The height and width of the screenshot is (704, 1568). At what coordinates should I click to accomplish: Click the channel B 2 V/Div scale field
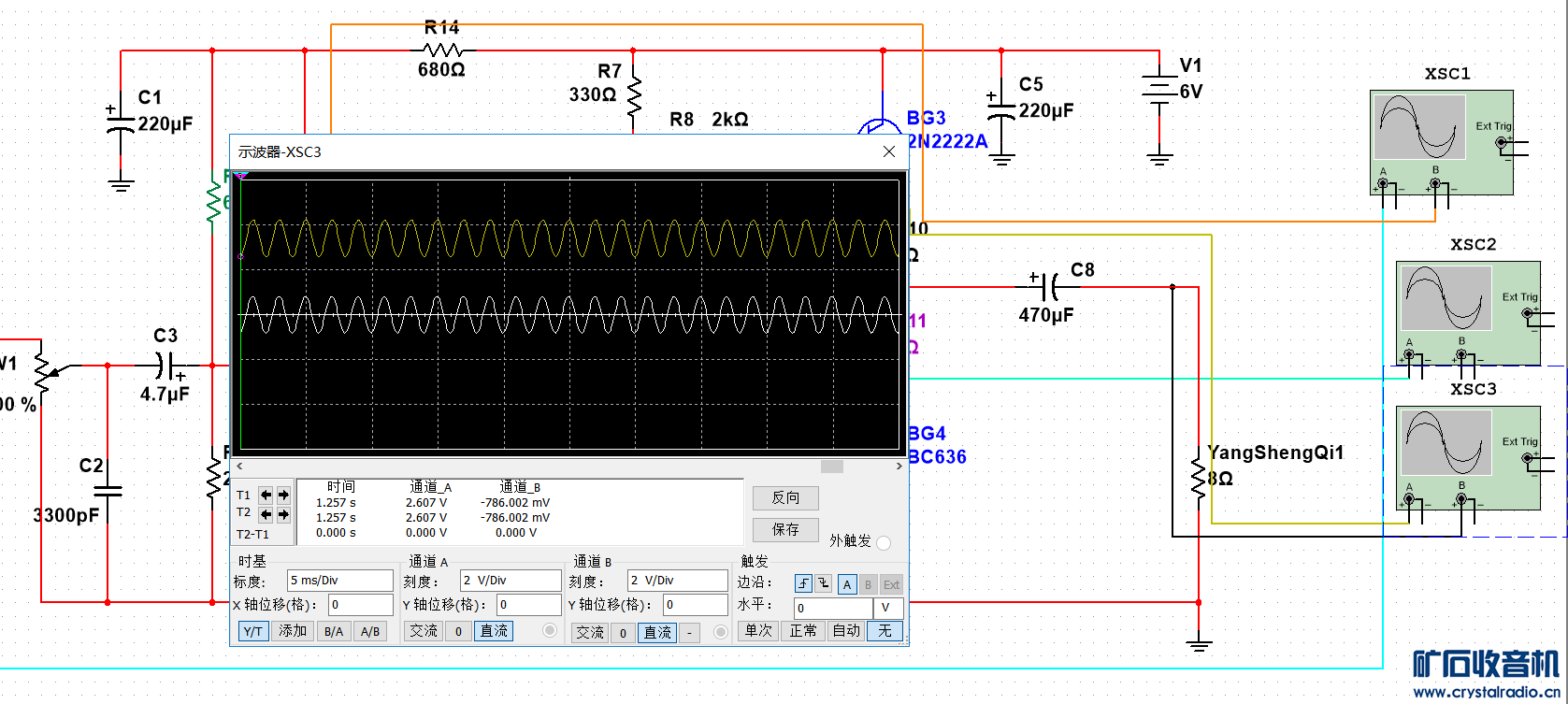pyautogui.click(x=678, y=581)
